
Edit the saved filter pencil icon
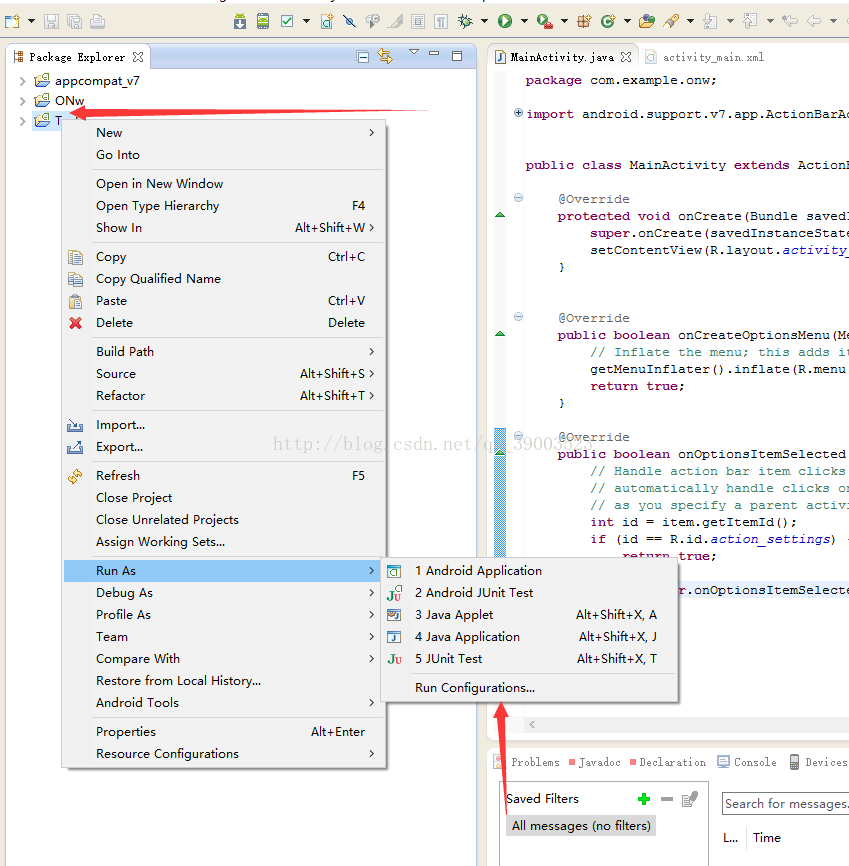coord(690,799)
